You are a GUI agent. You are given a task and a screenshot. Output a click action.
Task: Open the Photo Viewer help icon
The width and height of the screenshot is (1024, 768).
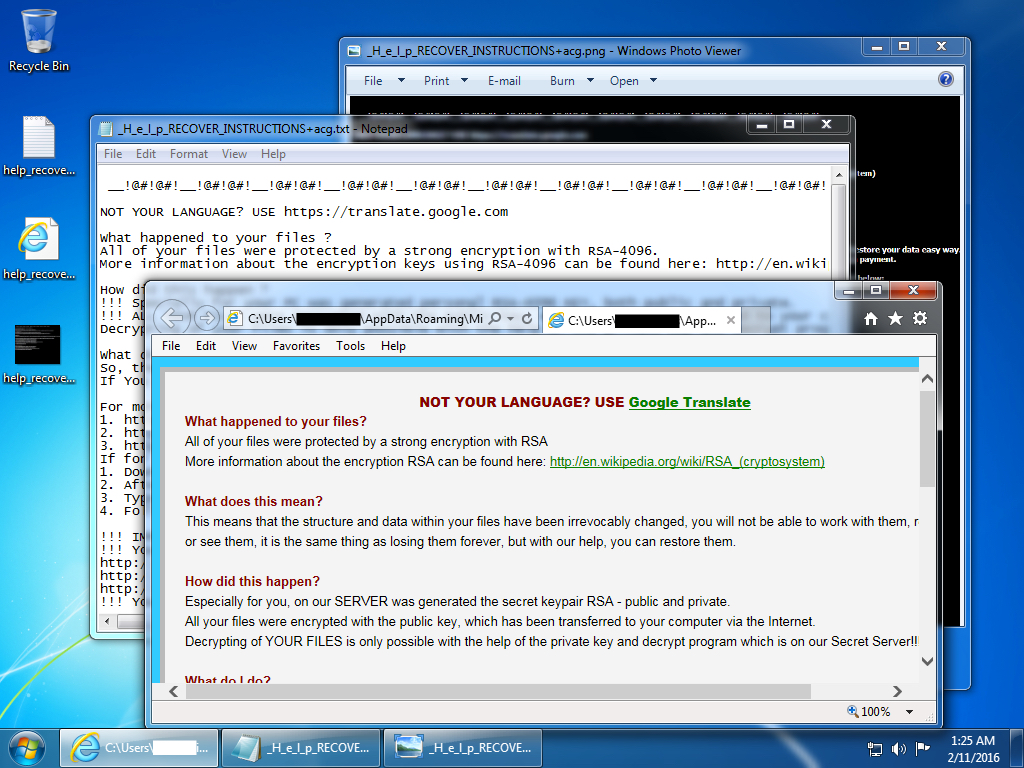pos(945,80)
